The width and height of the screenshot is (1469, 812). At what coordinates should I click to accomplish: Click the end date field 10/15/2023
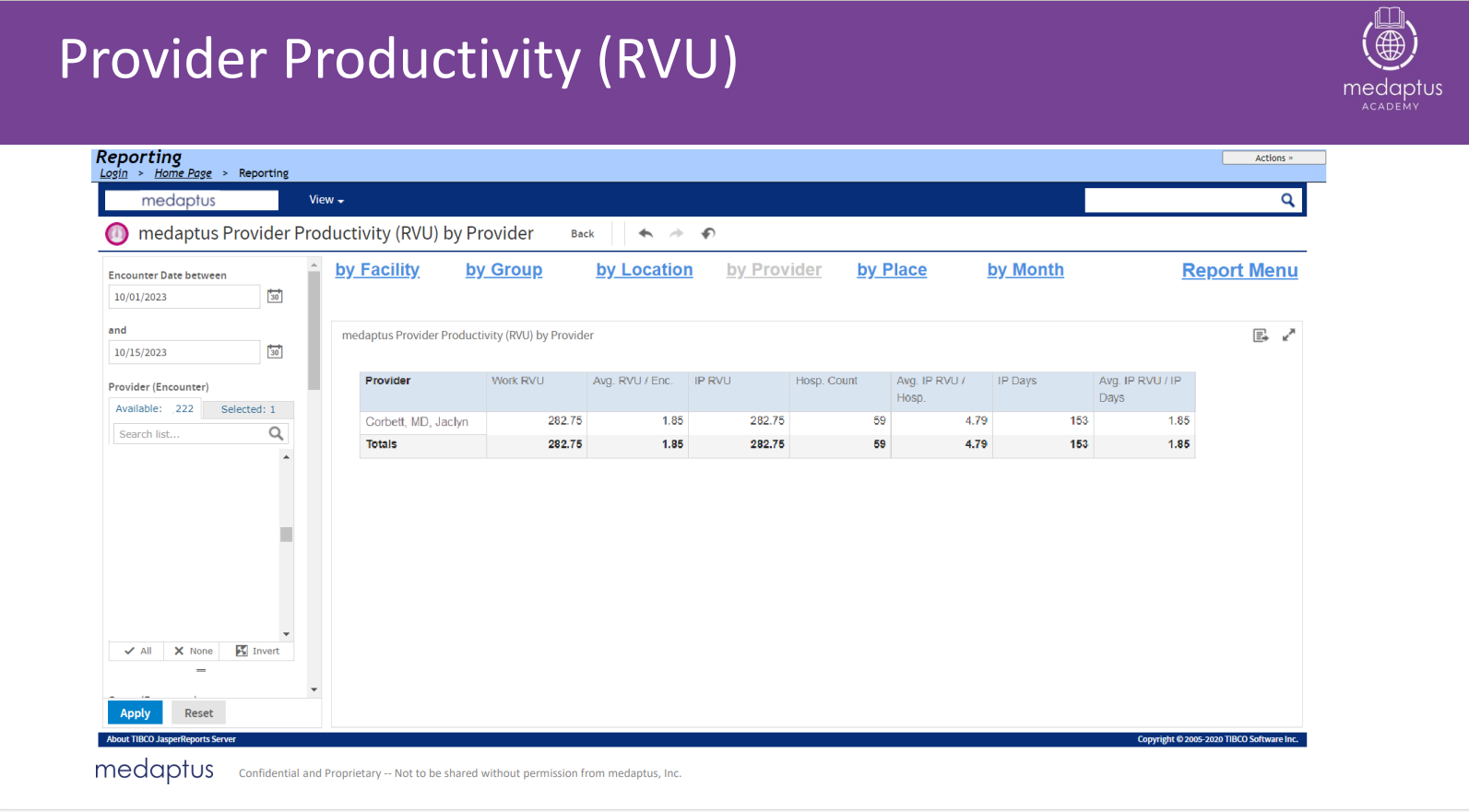click(x=184, y=352)
